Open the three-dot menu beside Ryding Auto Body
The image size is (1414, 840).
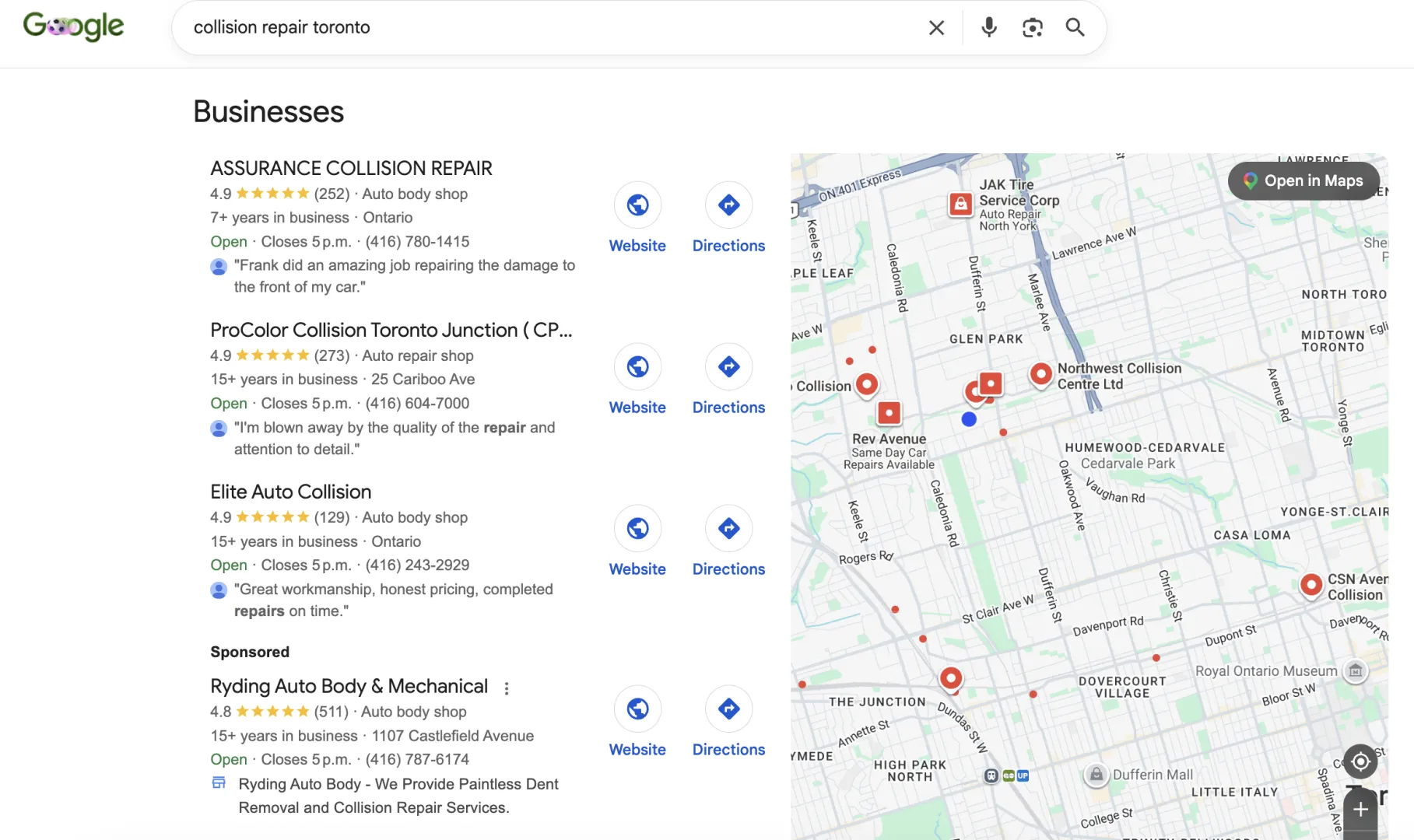pos(507,688)
